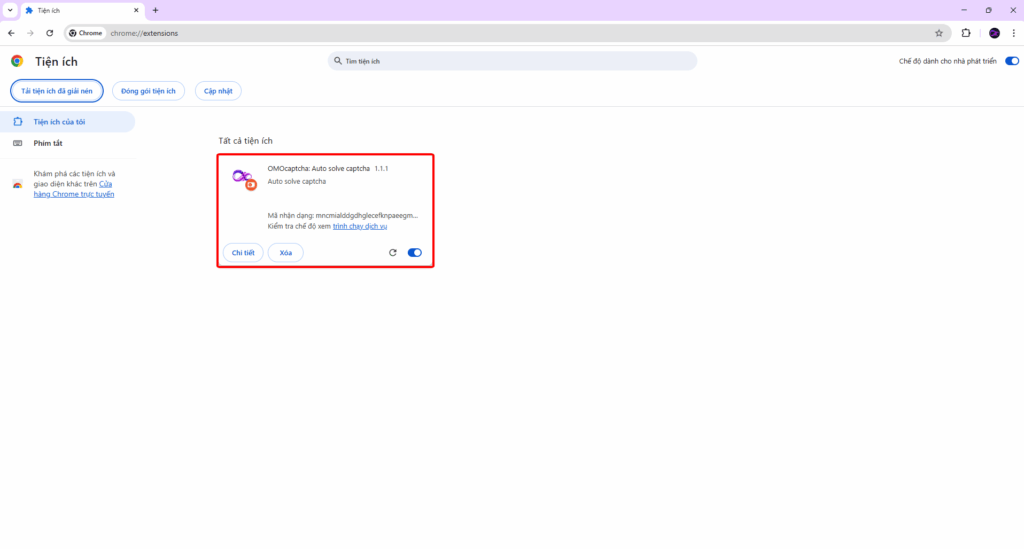Minimize the Chrome window

pyautogui.click(x=964, y=10)
